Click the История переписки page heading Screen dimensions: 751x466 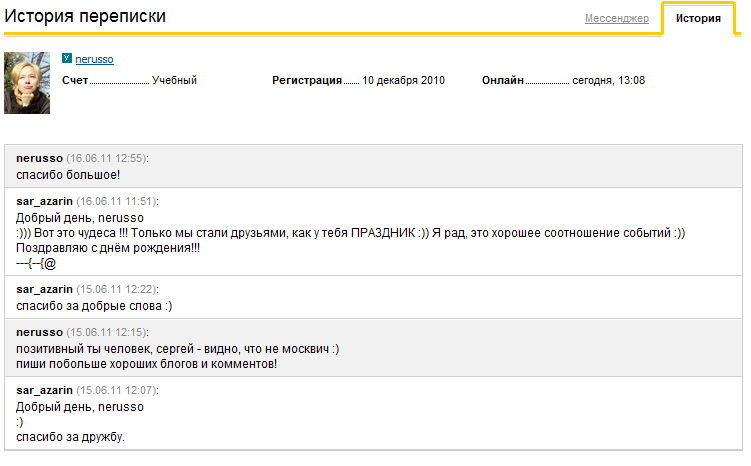click(x=86, y=17)
